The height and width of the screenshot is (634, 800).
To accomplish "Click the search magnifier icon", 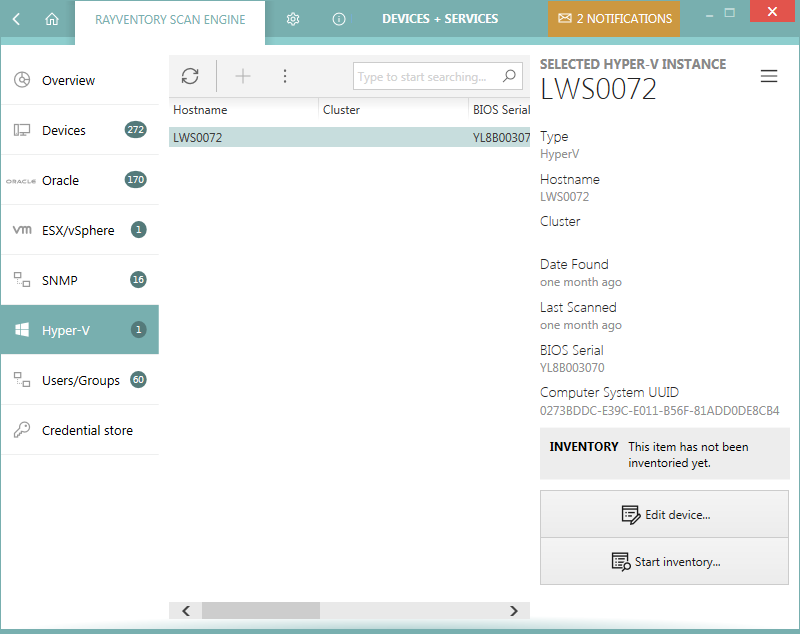I will coord(509,76).
